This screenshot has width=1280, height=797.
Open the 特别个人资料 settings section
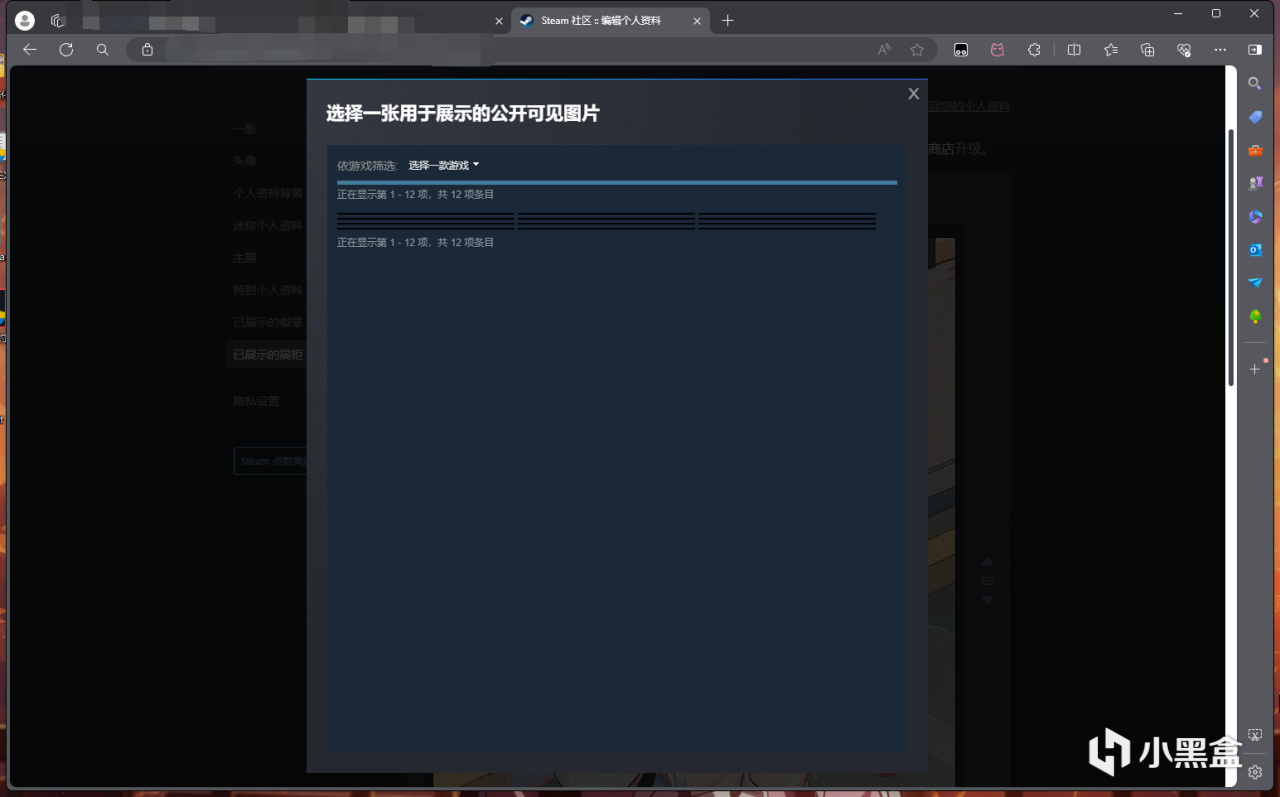(x=268, y=290)
